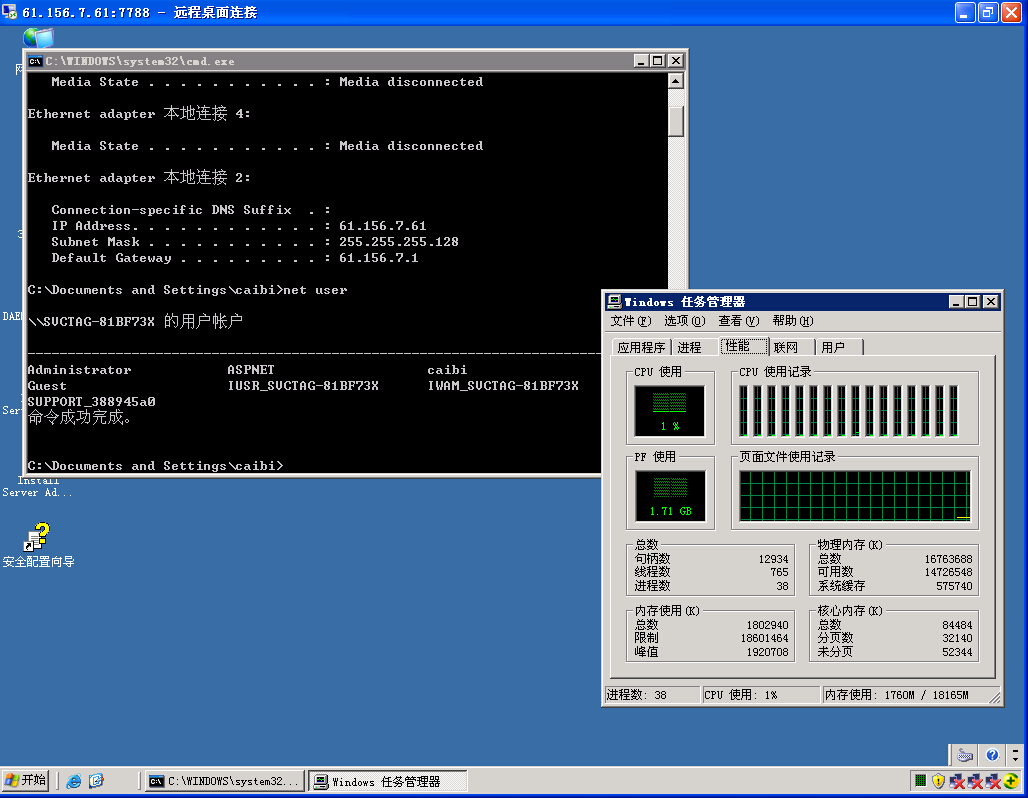Minimize the Task Manager window
Viewport: 1028px width, 798px height.
956,302
